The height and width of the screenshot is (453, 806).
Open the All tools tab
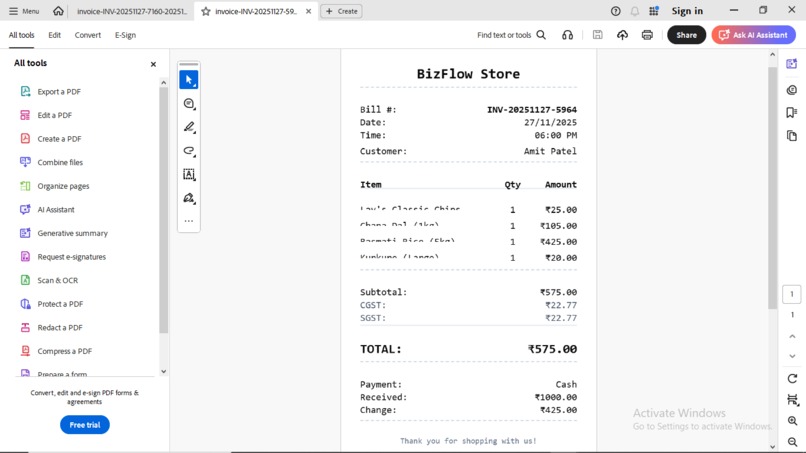pos(22,35)
